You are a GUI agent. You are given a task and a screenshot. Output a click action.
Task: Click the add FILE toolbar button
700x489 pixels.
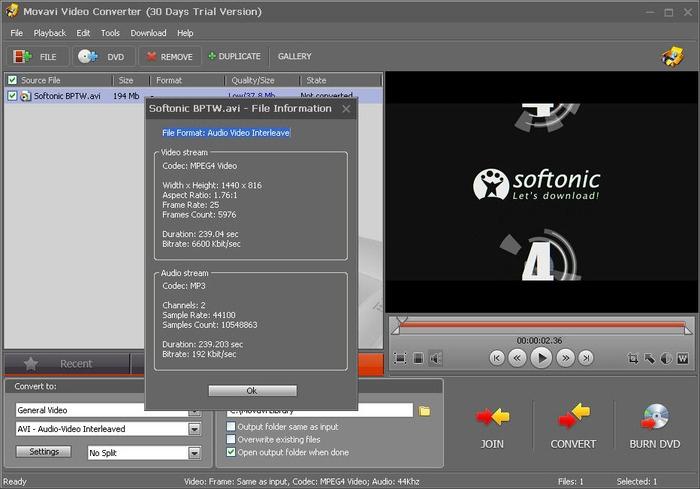[x=37, y=57]
